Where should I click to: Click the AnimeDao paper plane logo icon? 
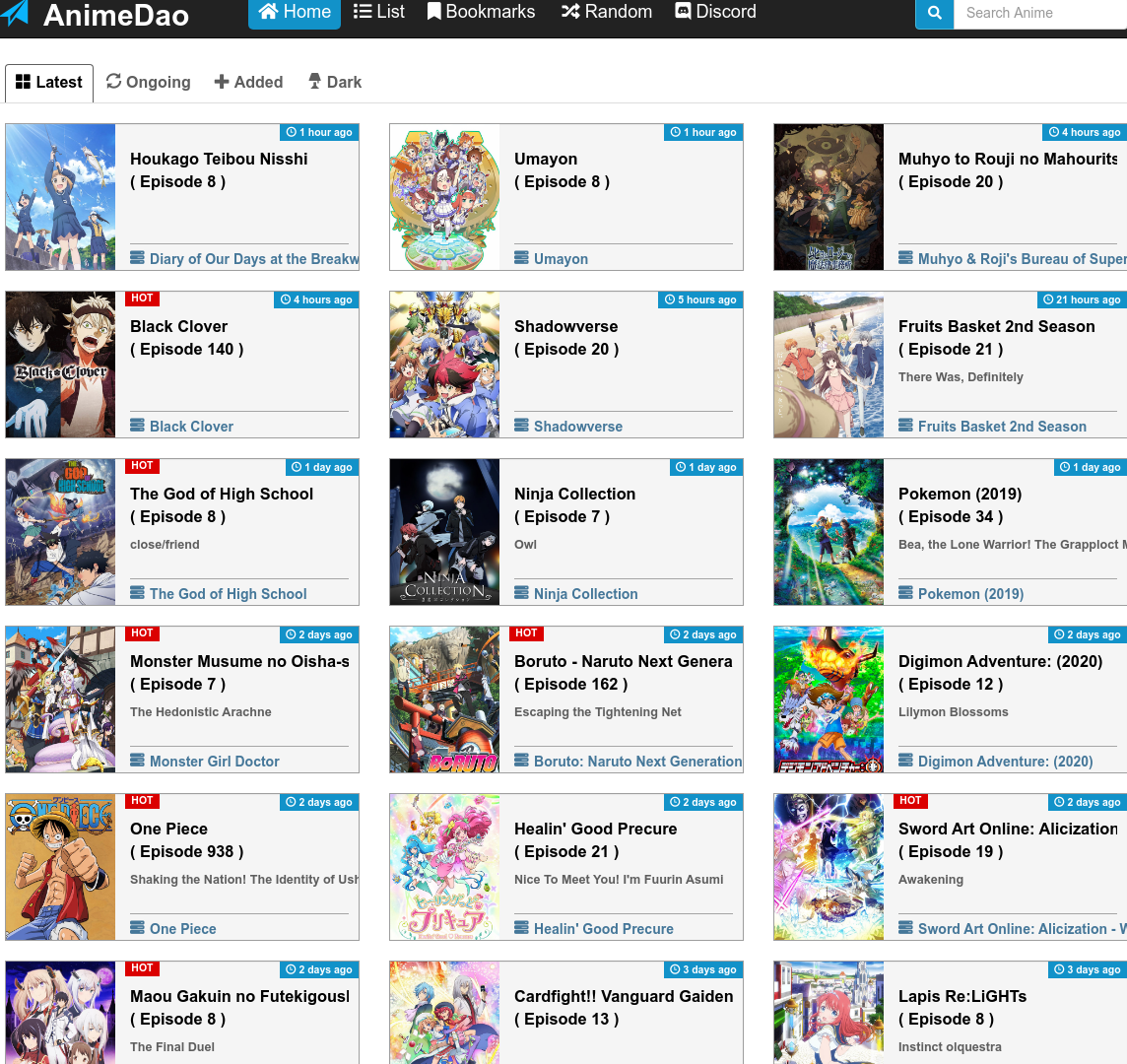(15, 12)
